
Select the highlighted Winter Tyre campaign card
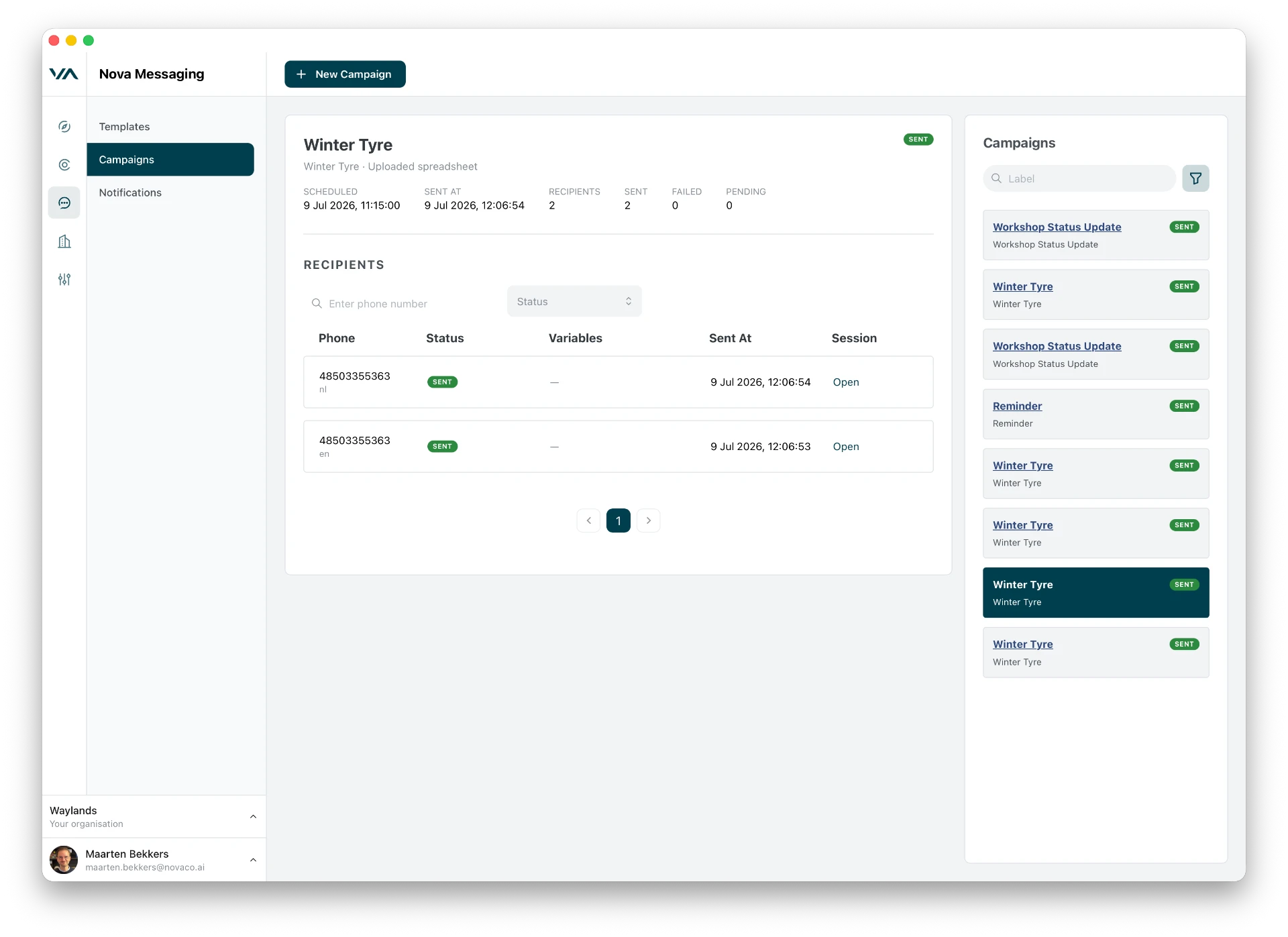[1096, 593]
